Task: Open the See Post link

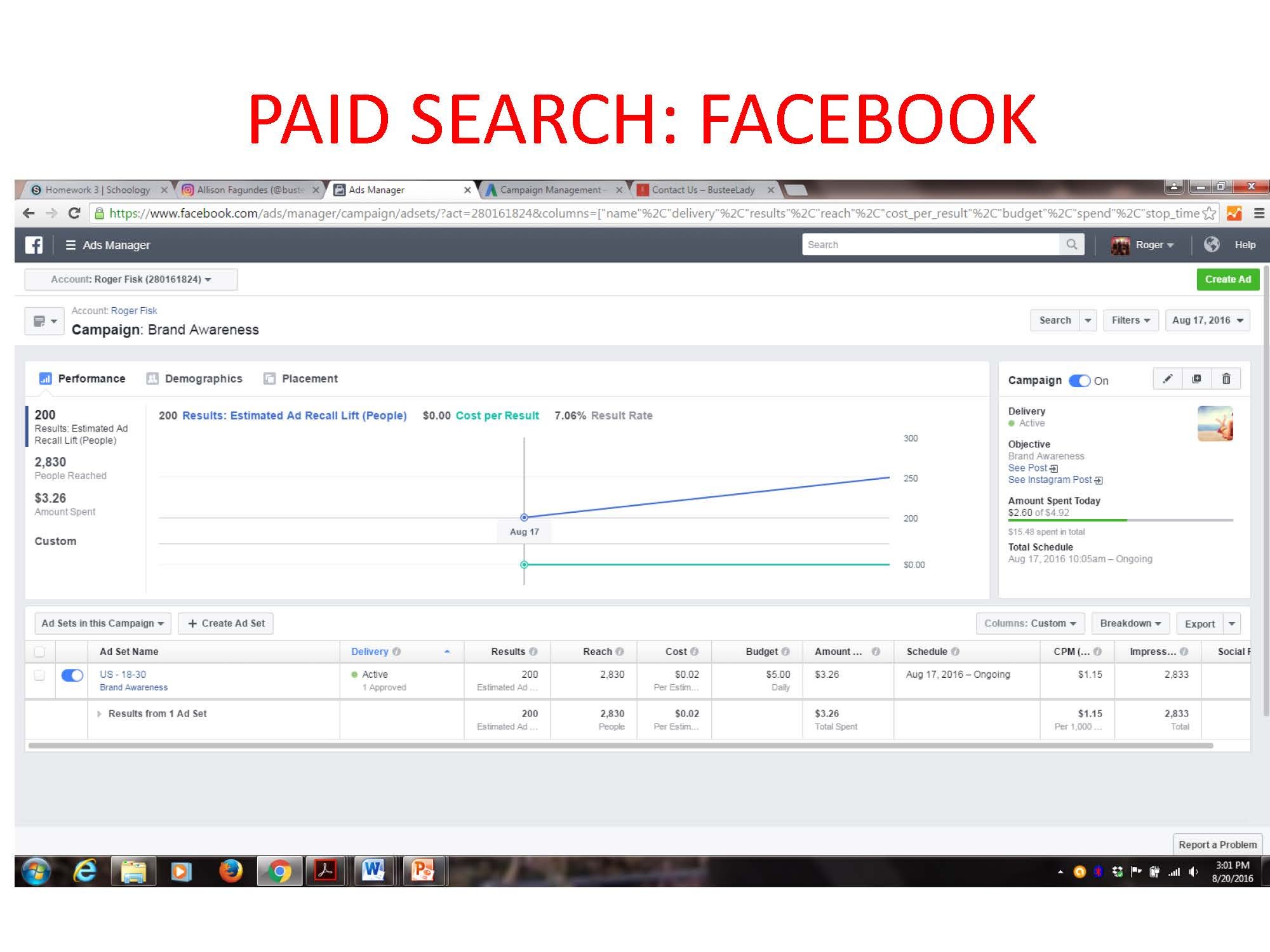Action: click(1033, 468)
